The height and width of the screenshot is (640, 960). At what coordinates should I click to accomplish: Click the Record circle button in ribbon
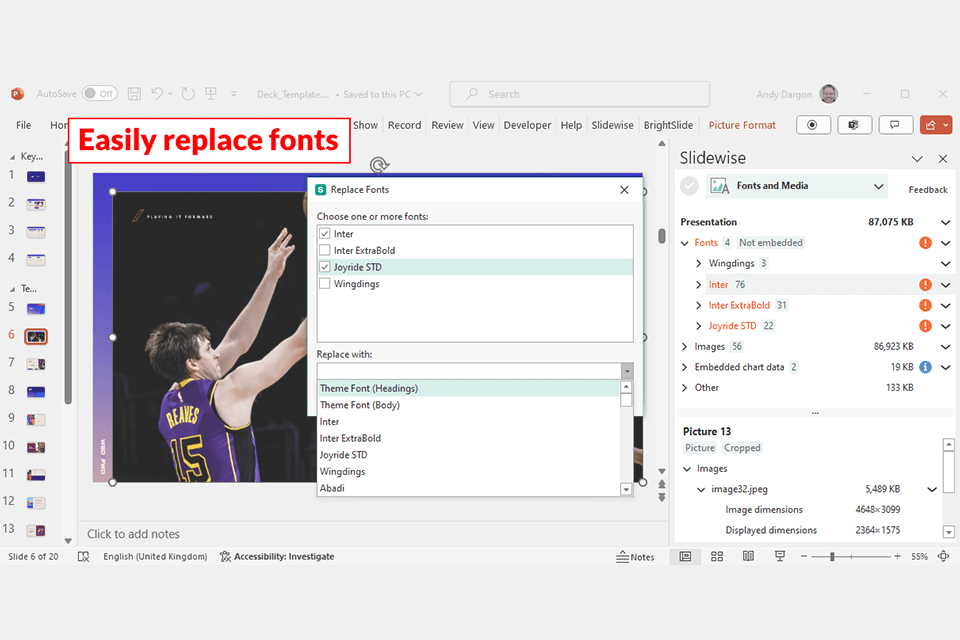(x=813, y=125)
